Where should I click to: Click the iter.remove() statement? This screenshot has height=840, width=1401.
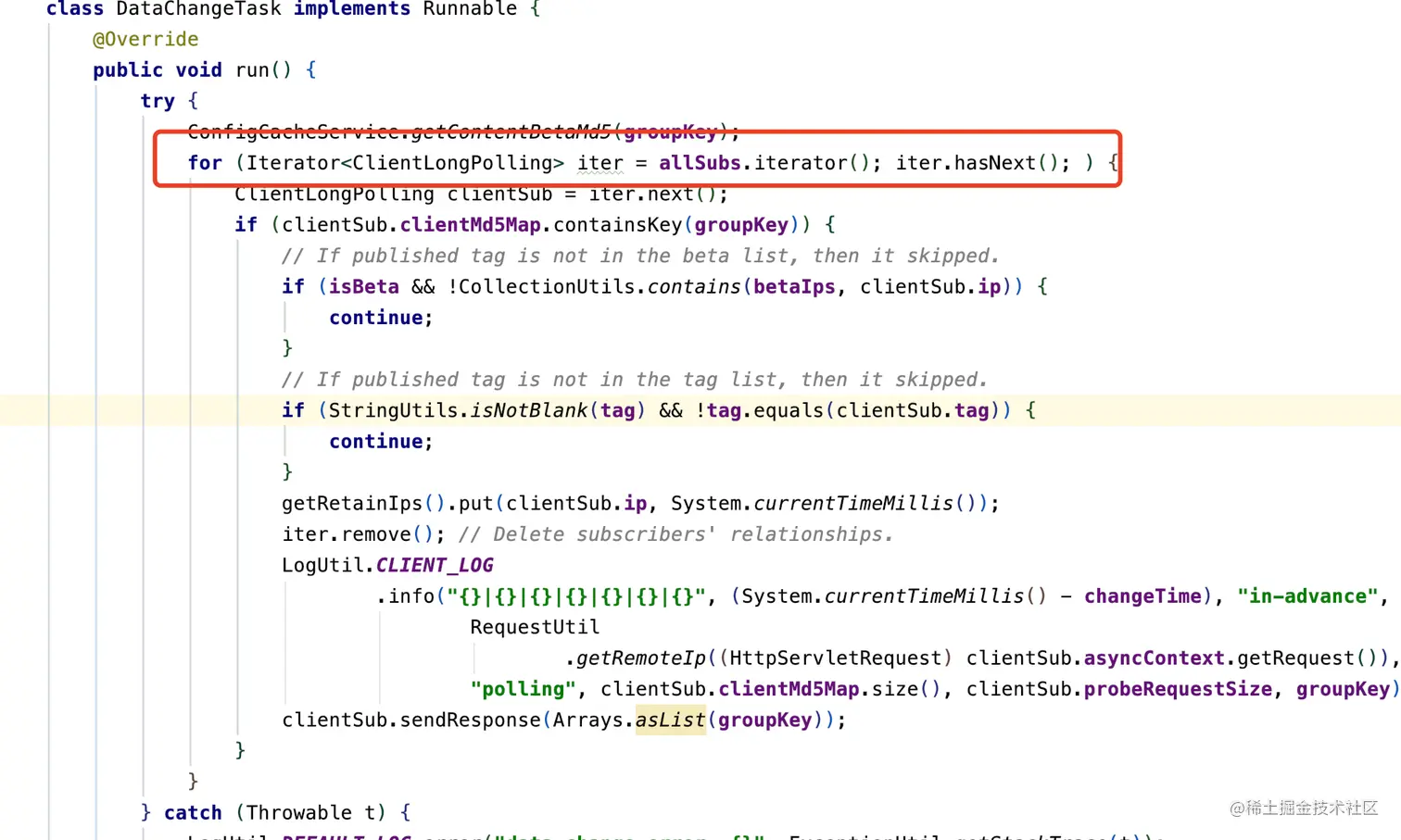pos(355,533)
